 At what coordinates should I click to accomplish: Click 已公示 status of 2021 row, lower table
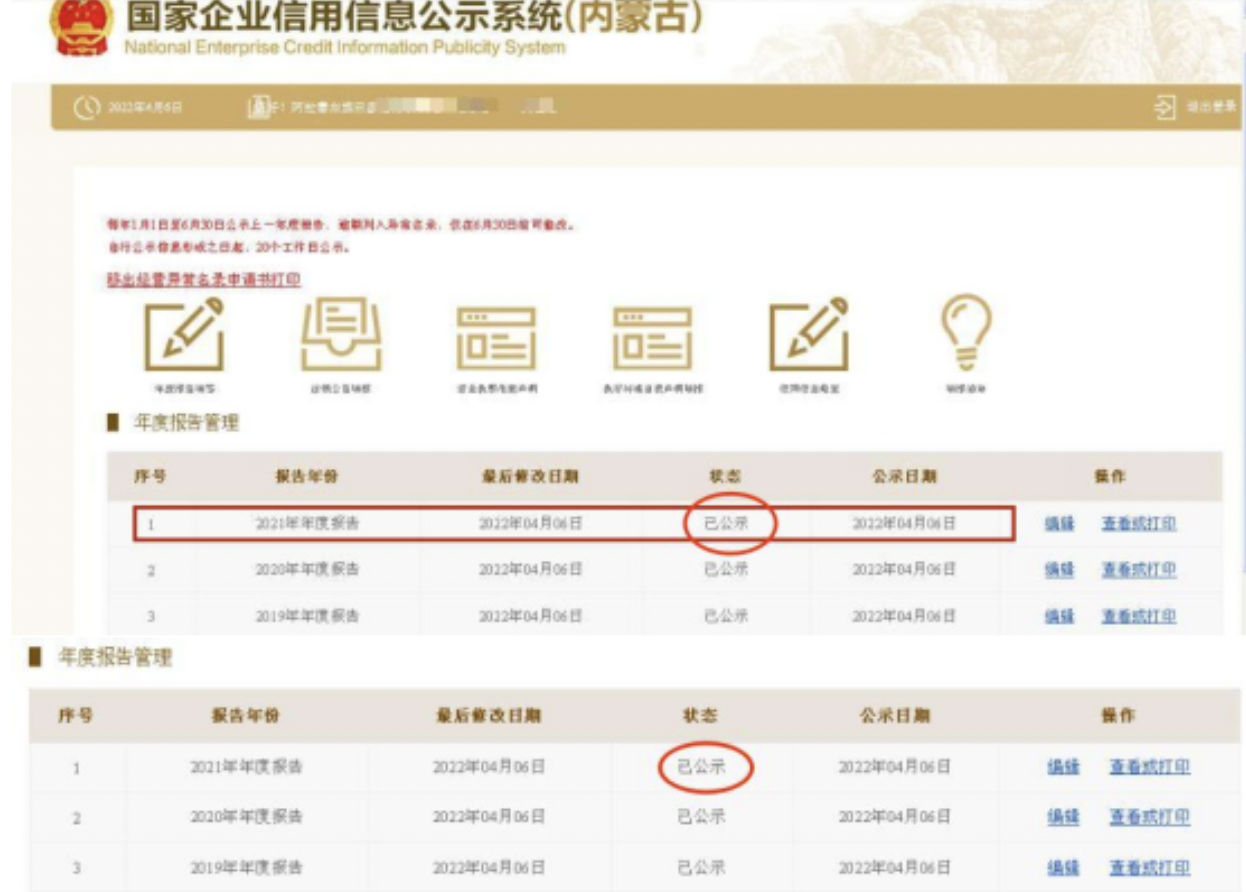click(x=701, y=768)
